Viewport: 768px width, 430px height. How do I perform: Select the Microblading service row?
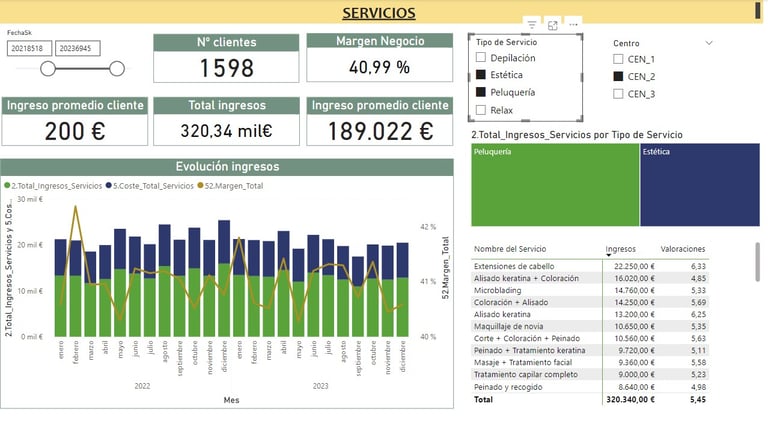pyautogui.click(x=590, y=290)
